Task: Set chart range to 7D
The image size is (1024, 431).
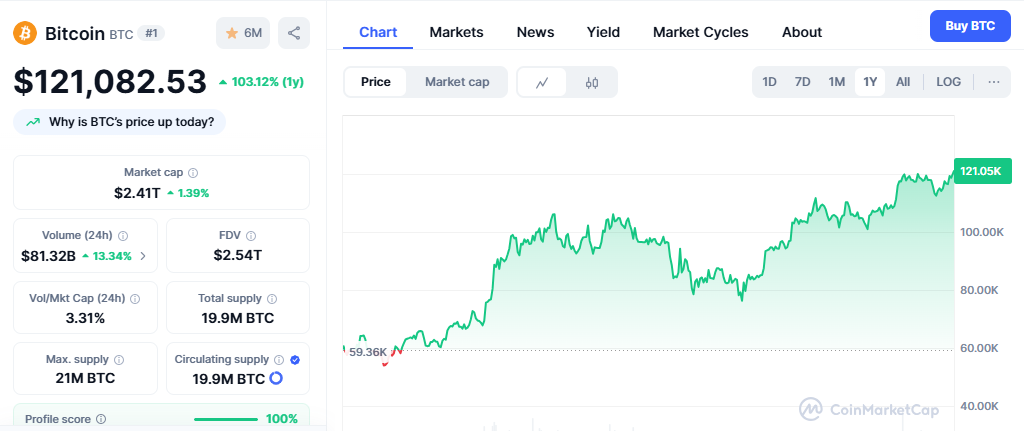Action: coord(803,82)
